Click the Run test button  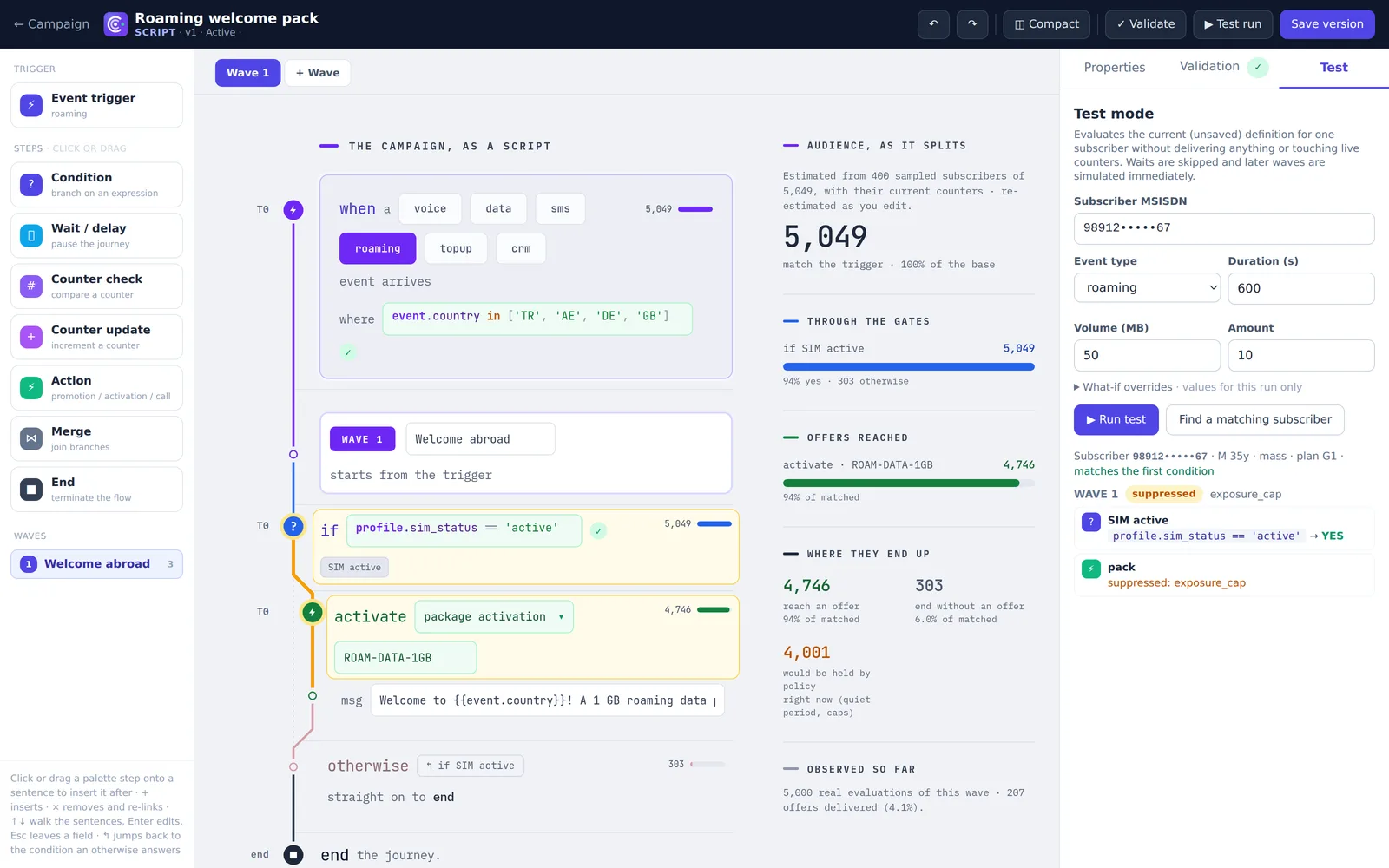click(x=1116, y=419)
